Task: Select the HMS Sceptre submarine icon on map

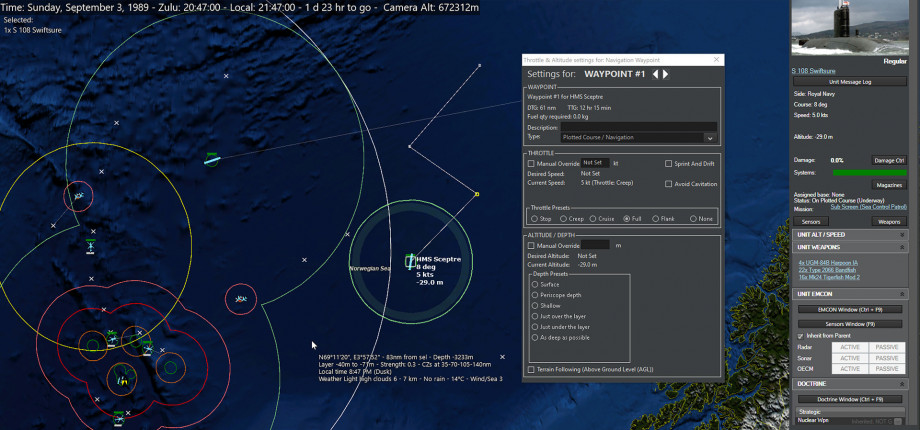Action: tap(410, 261)
